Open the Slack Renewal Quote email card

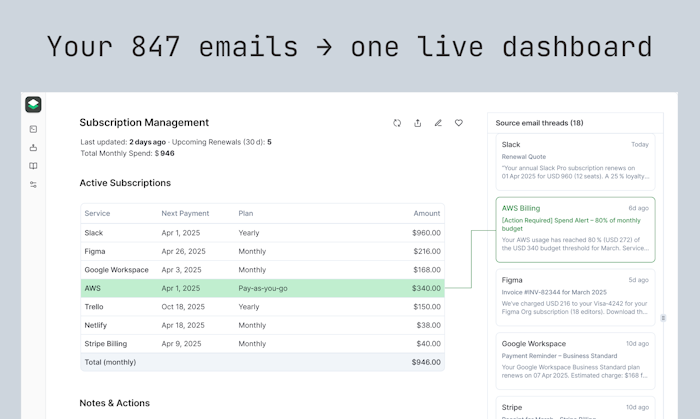575,162
